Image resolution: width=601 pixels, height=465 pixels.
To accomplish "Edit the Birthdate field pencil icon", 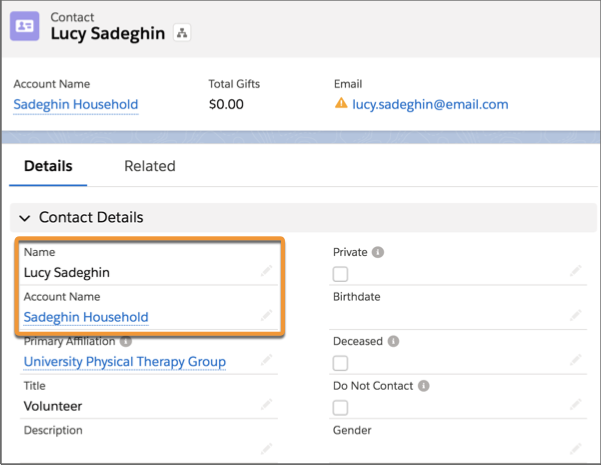I will pos(575,315).
